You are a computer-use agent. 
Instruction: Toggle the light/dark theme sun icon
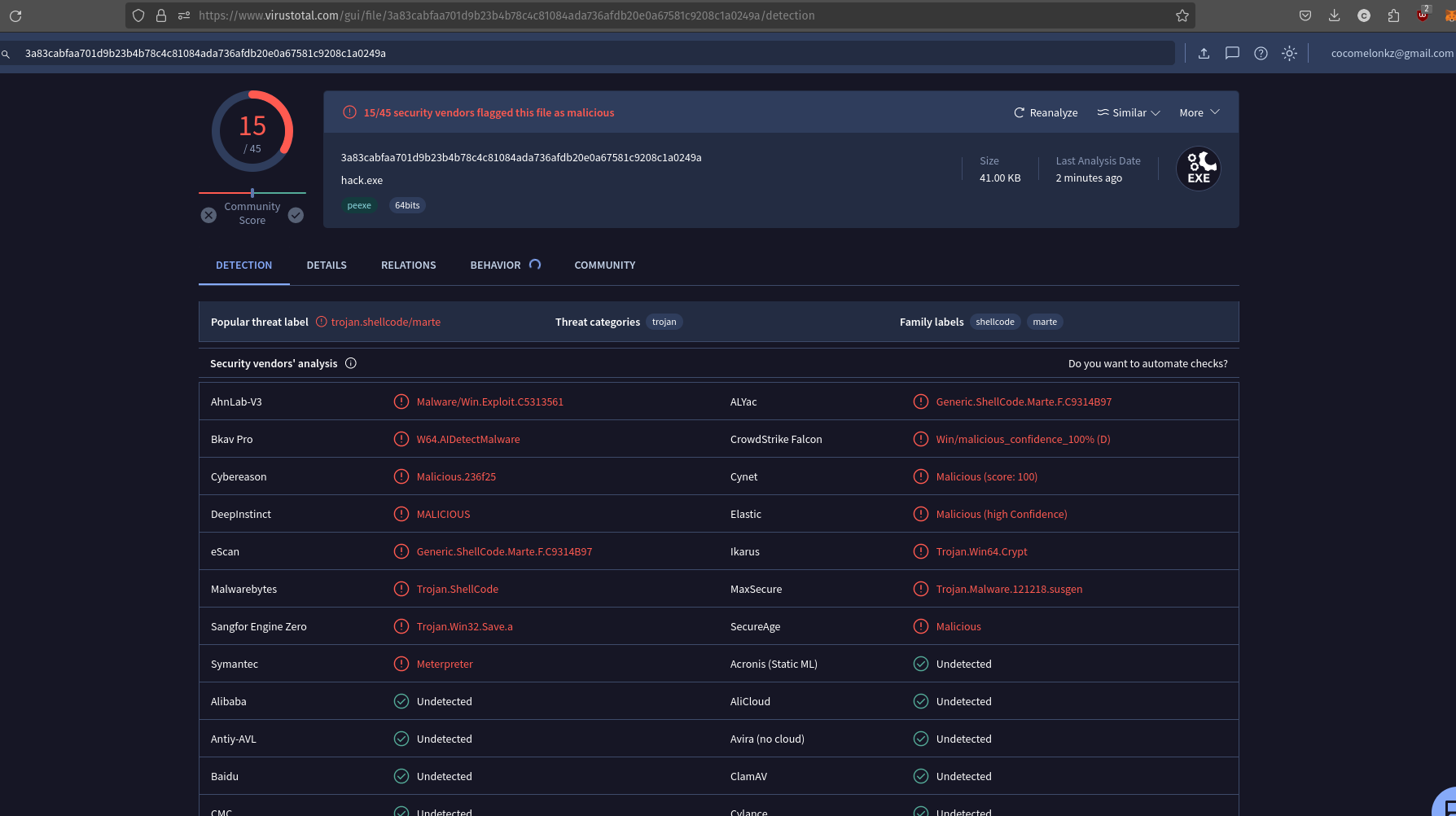1289,53
